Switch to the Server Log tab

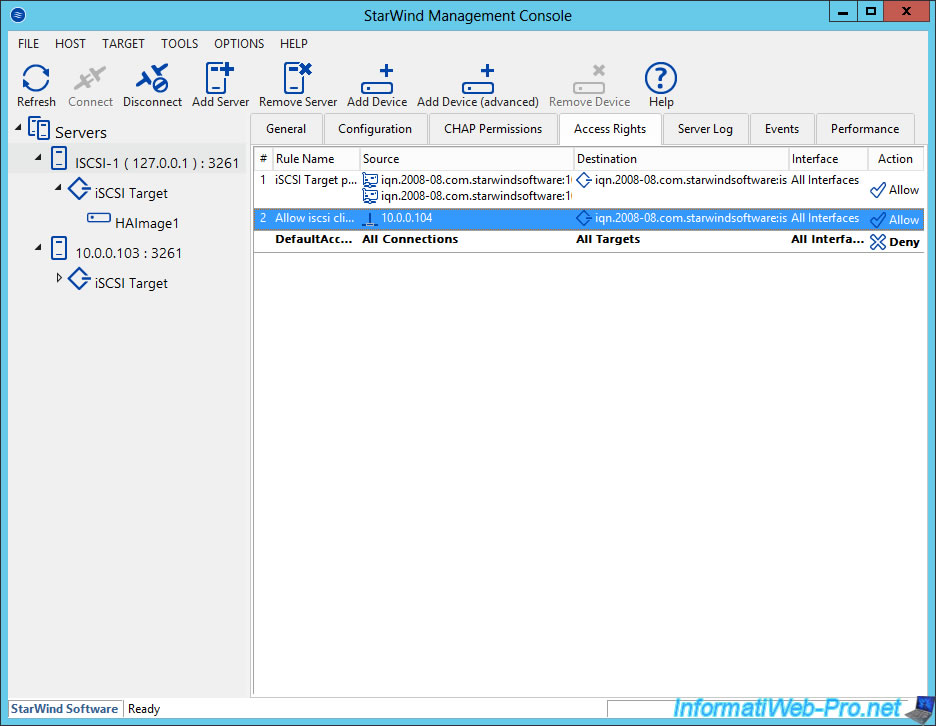(x=704, y=129)
